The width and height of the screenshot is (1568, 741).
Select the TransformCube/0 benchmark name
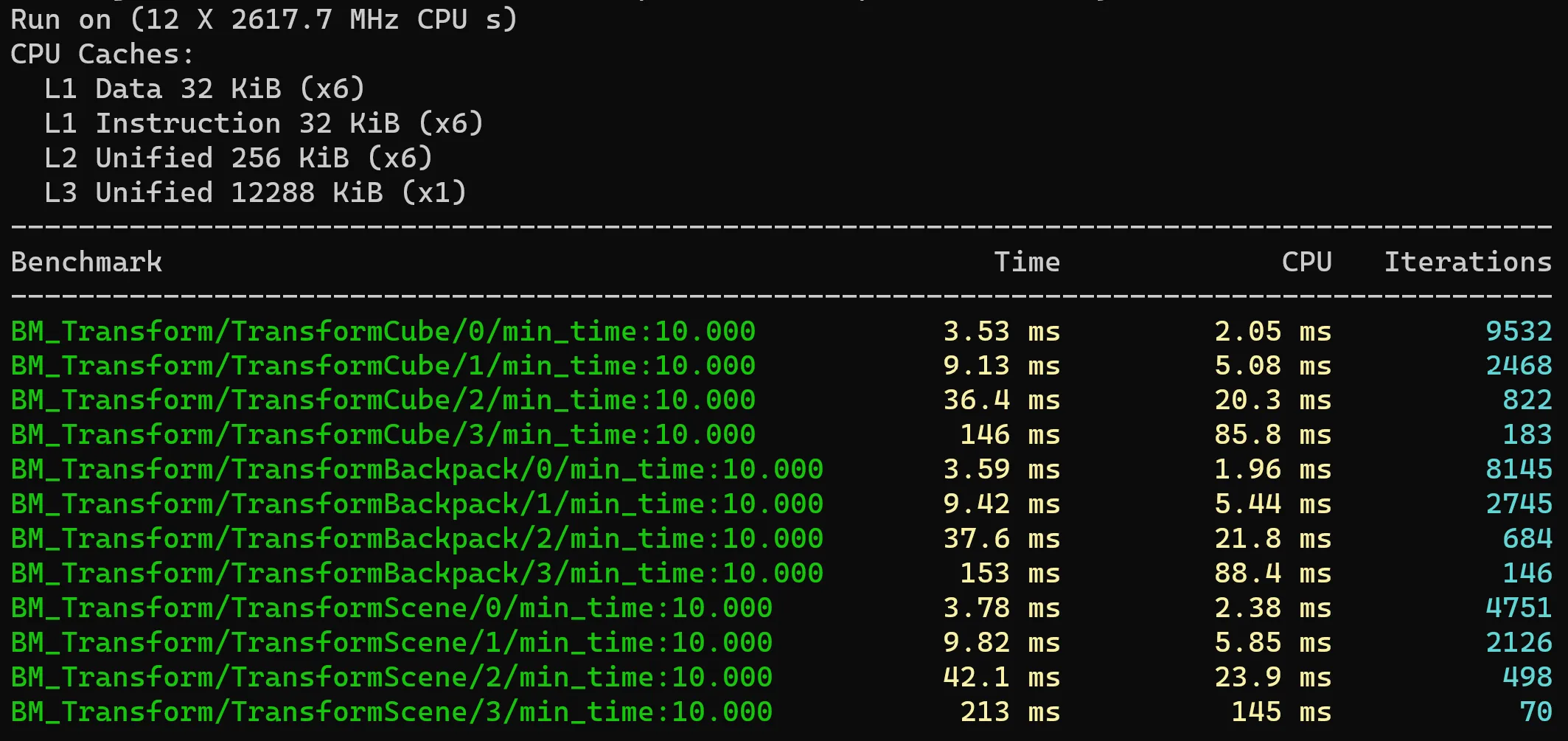[383, 331]
